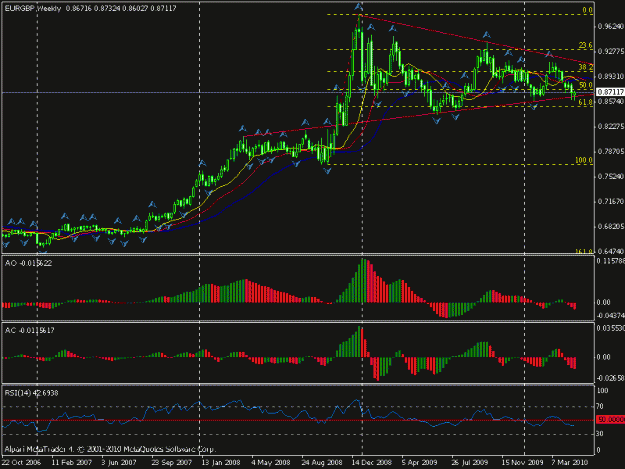Screen dimensions: 625x469
Task: Click the 0.78705 price axis value
Action: (610, 151)
